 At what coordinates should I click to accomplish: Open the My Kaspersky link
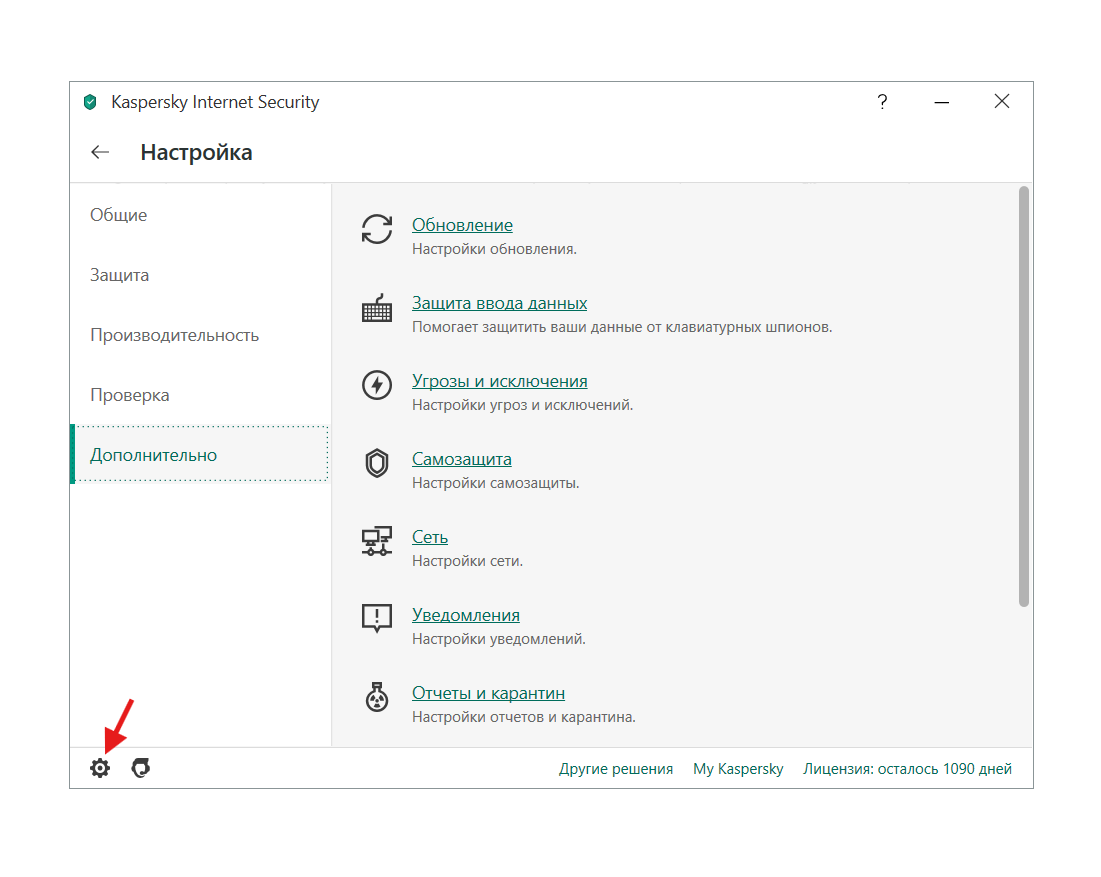pyautogui.click(x=738, y=769)
